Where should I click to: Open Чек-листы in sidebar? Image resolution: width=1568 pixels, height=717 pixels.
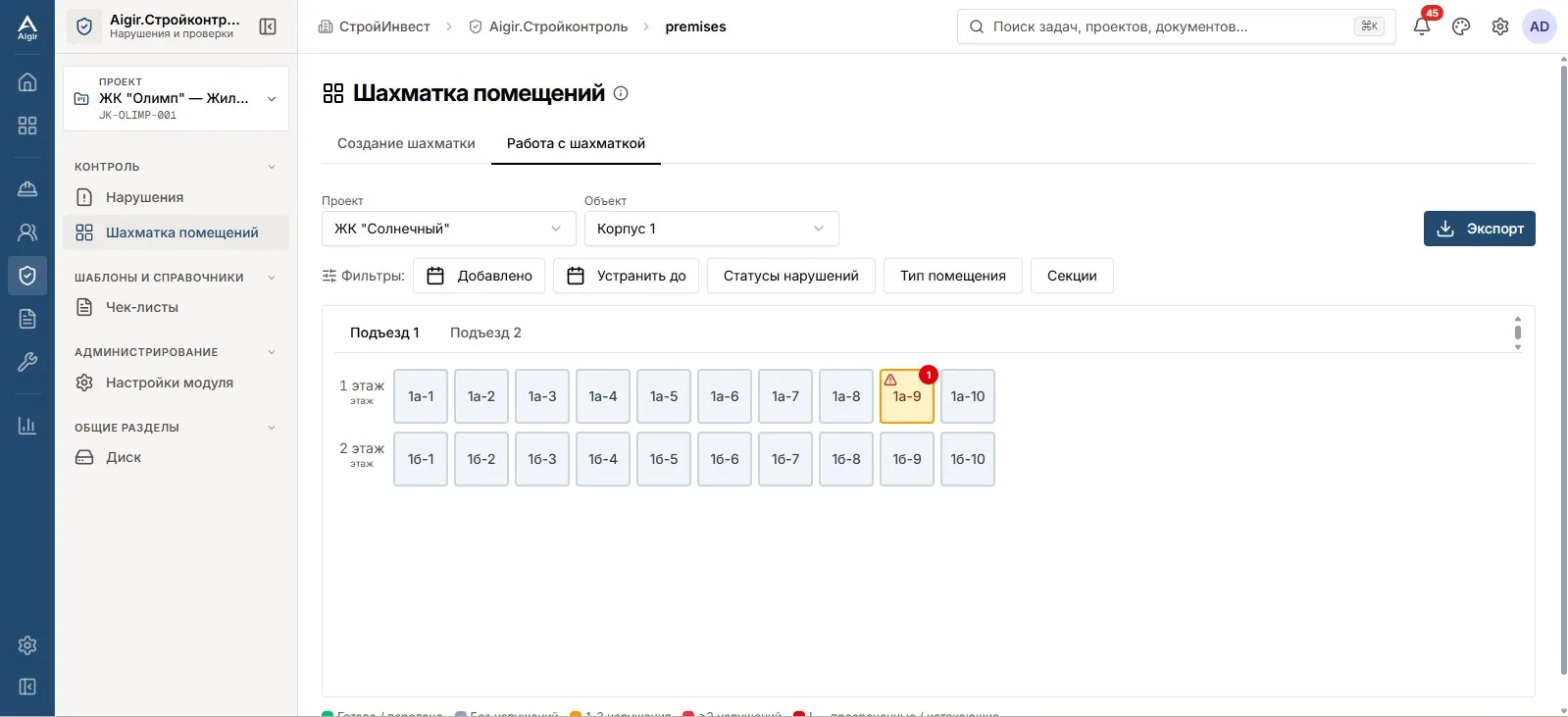point(177,307)
